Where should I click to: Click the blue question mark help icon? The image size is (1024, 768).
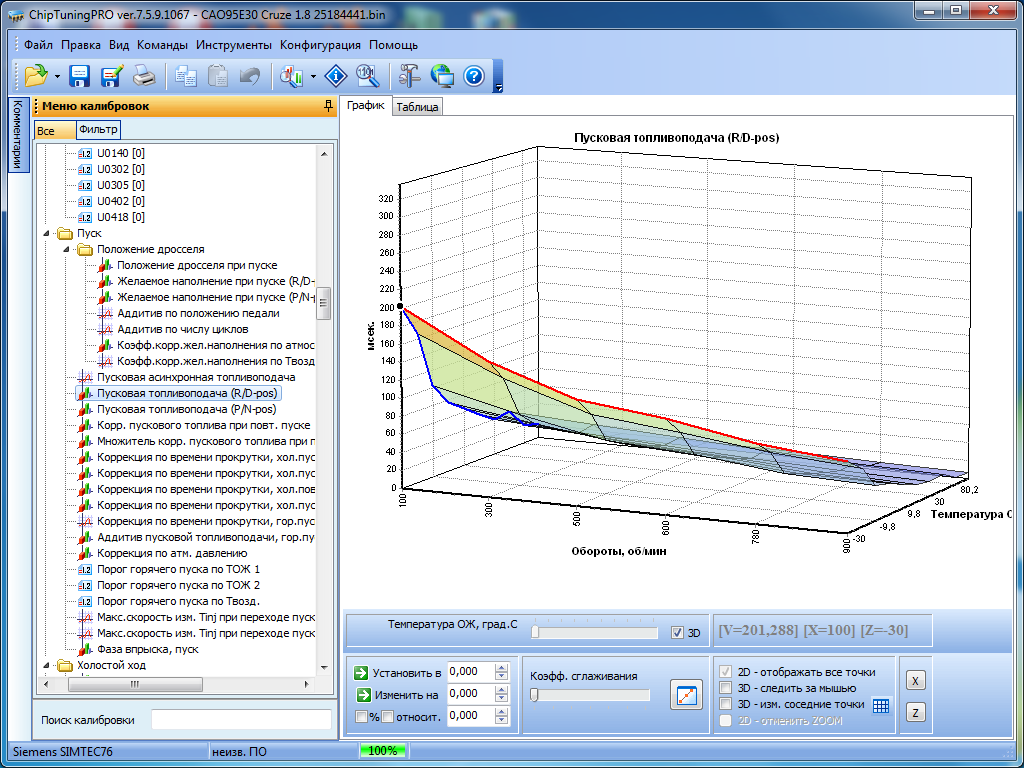coord(474,76)
